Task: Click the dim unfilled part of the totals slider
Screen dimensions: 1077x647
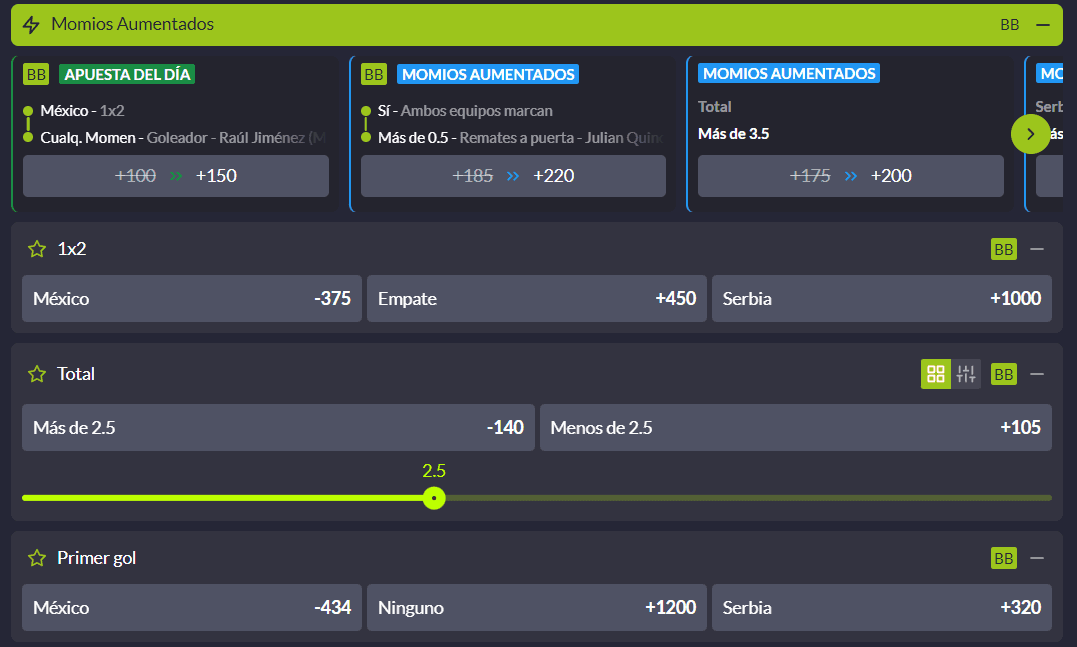Action: [749, 498]
